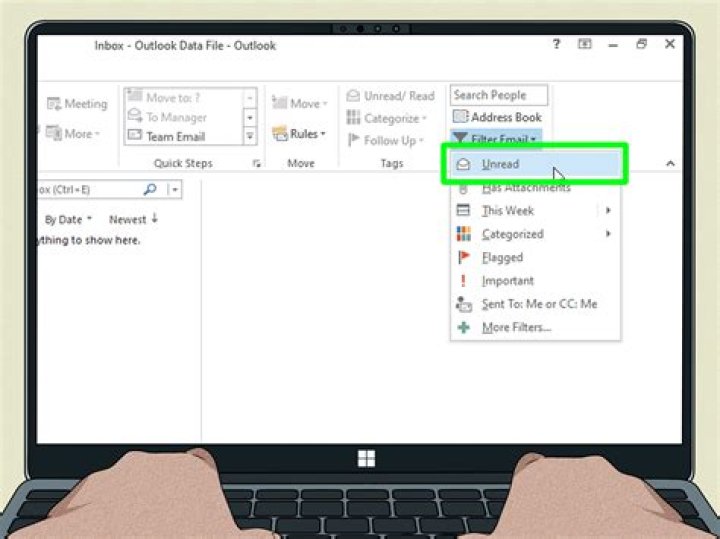720x539 pixels.
Task: Open the Categorize dropdown in Tags
Action: pos(387,118)
